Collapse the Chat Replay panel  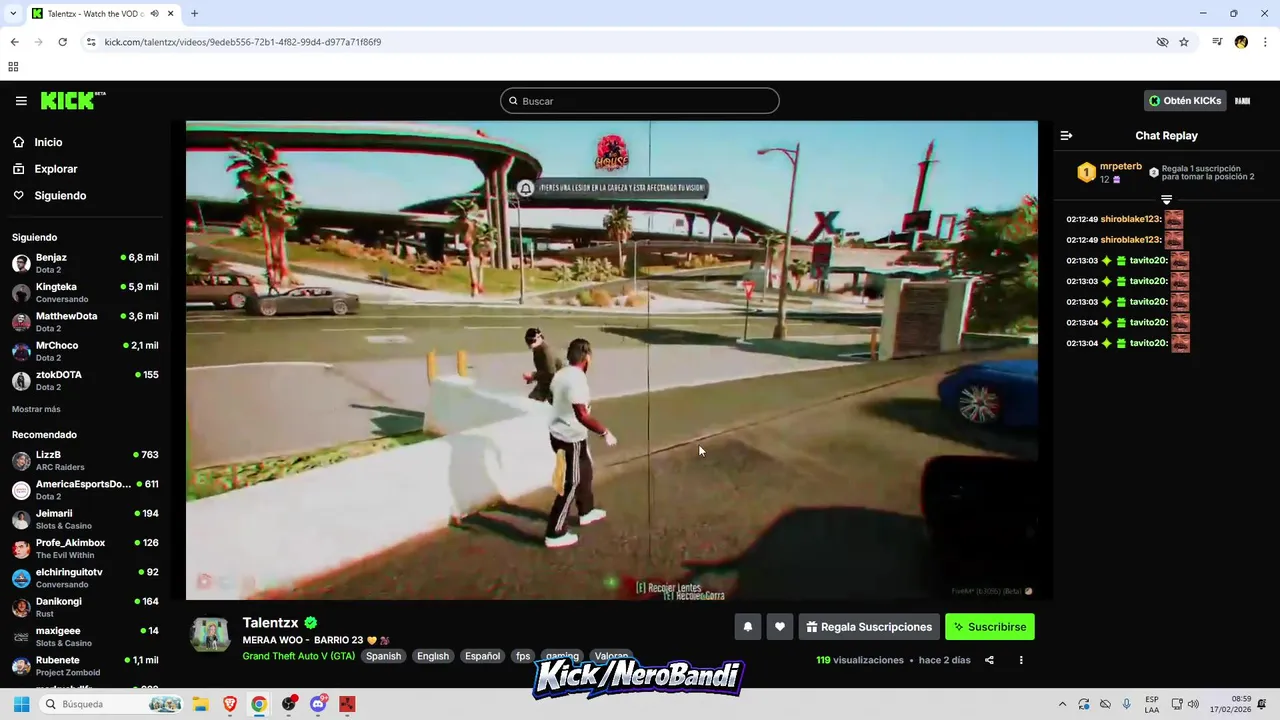tap(1066, 135)
